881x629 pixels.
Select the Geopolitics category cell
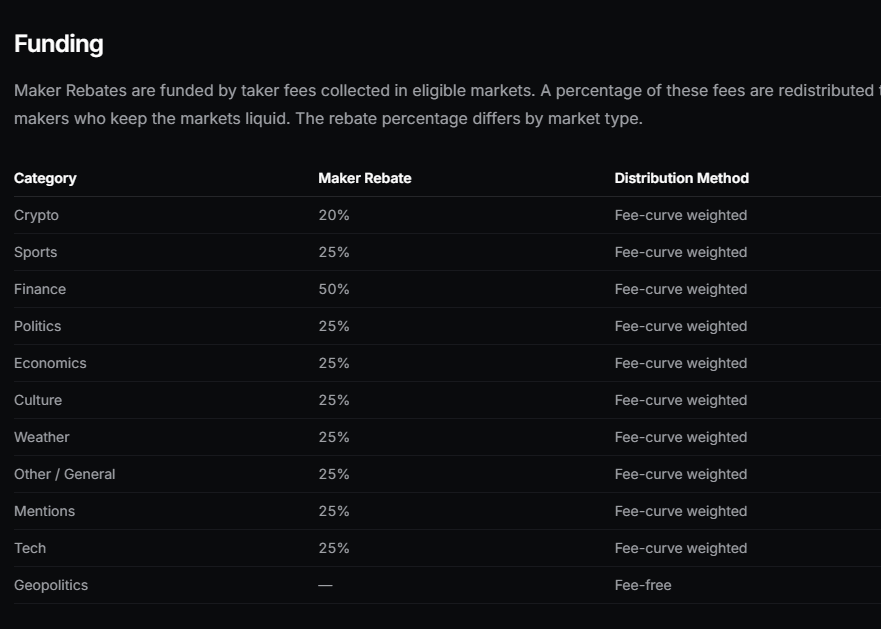tap(51, 585)
